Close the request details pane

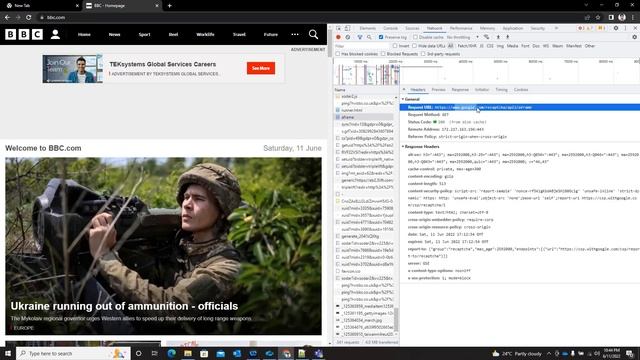[404, 89]
